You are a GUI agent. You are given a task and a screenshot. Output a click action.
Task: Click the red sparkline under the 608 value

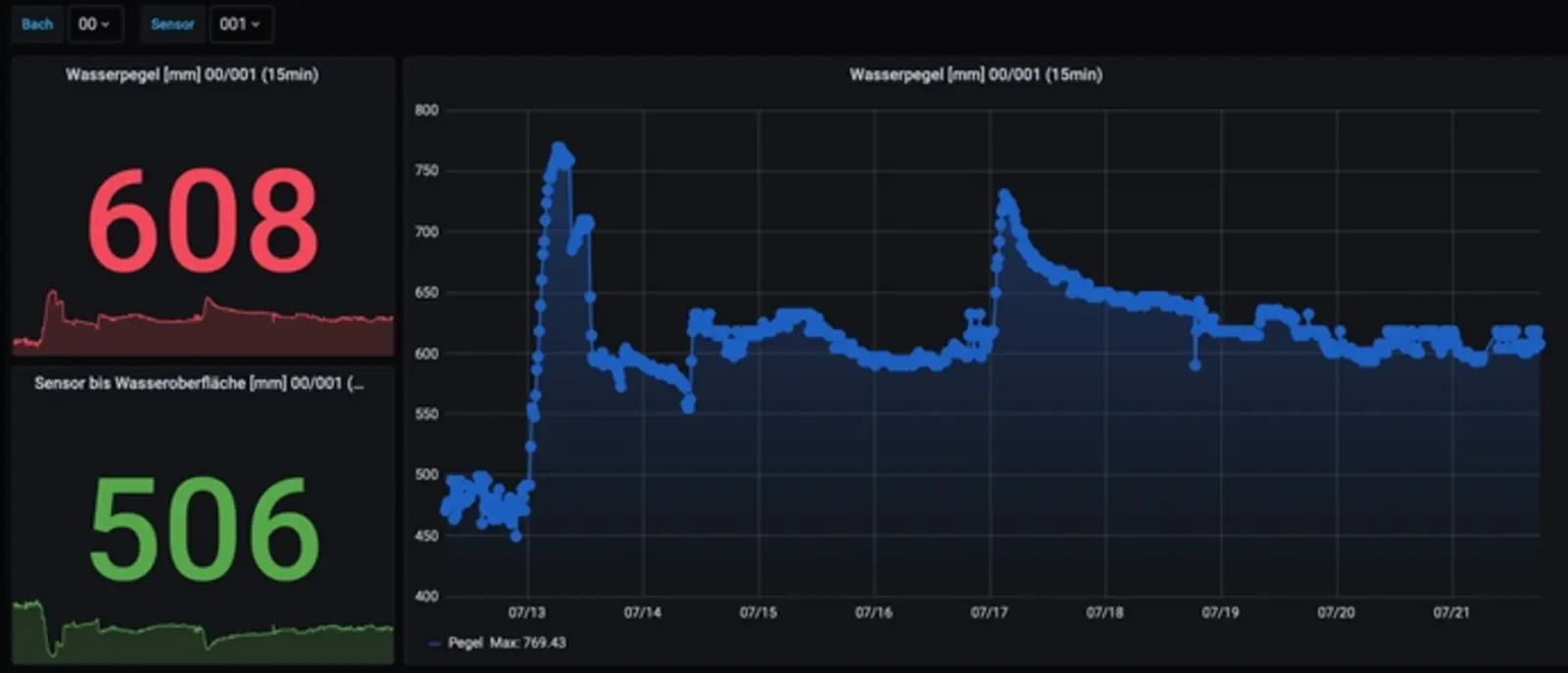203,325
